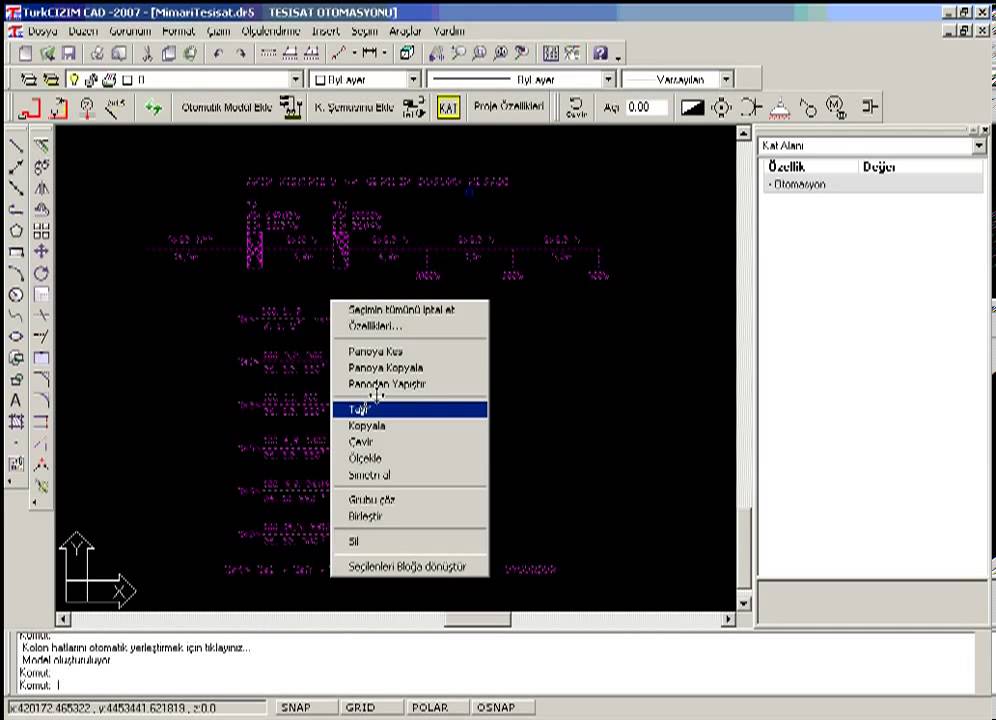Image resolution: width=996 pixels, height=720 pixels.
Task: Select the text A tool
Action: point(16,400)
